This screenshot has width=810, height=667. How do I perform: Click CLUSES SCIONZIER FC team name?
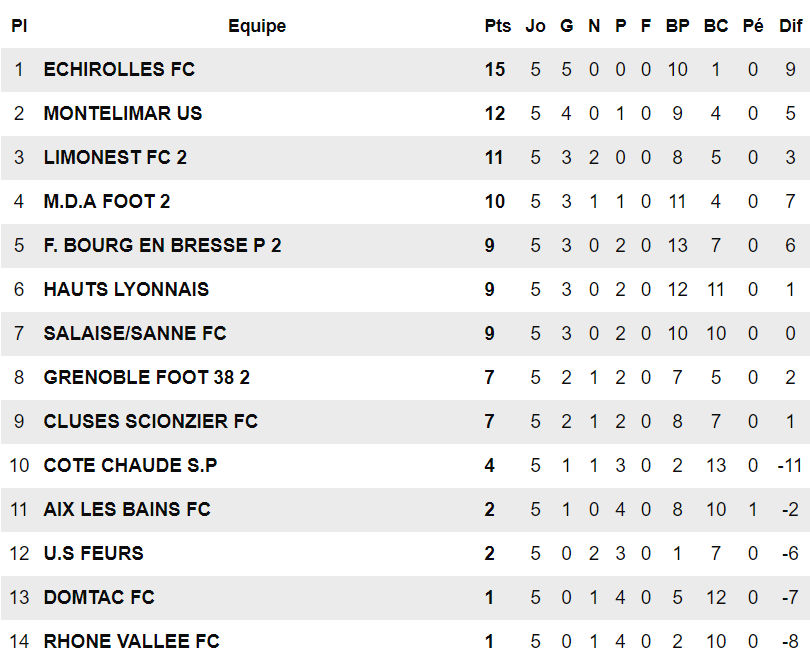(x=151, y=422)
